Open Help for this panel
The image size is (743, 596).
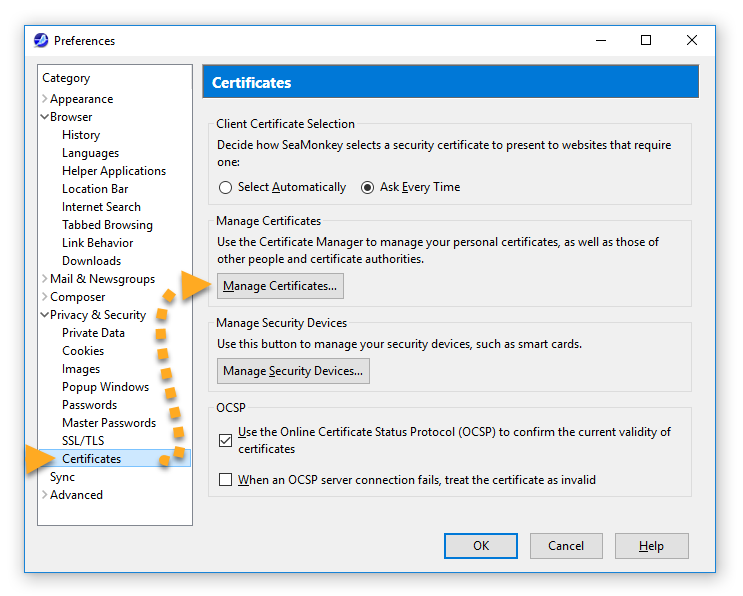tap(651, 546)
